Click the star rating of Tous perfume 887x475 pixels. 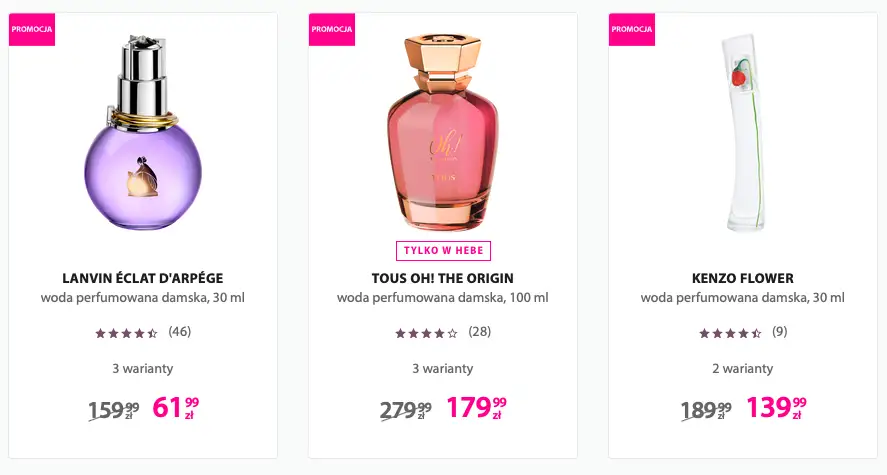pos(426,332)
